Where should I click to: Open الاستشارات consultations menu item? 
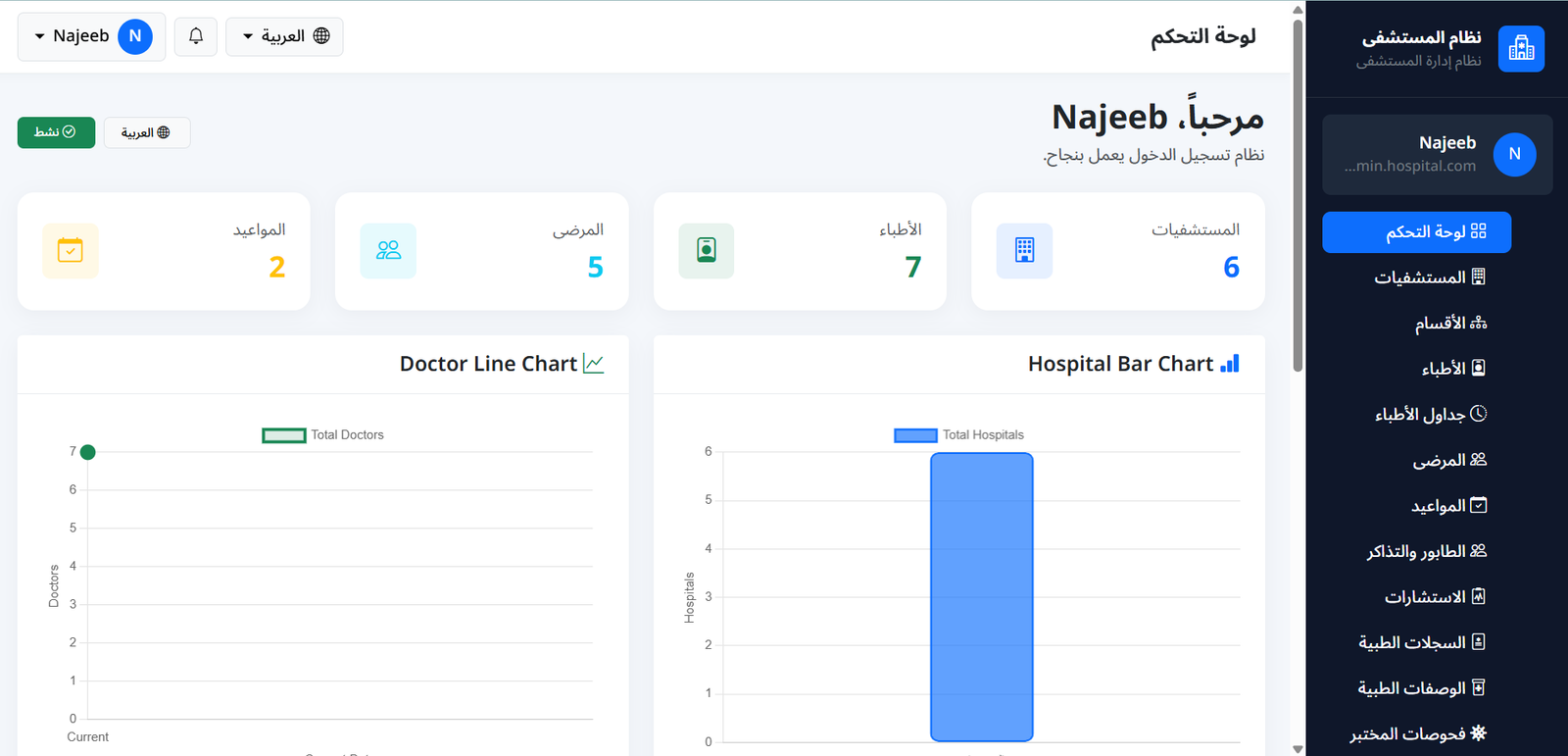tap(1416, 597)
